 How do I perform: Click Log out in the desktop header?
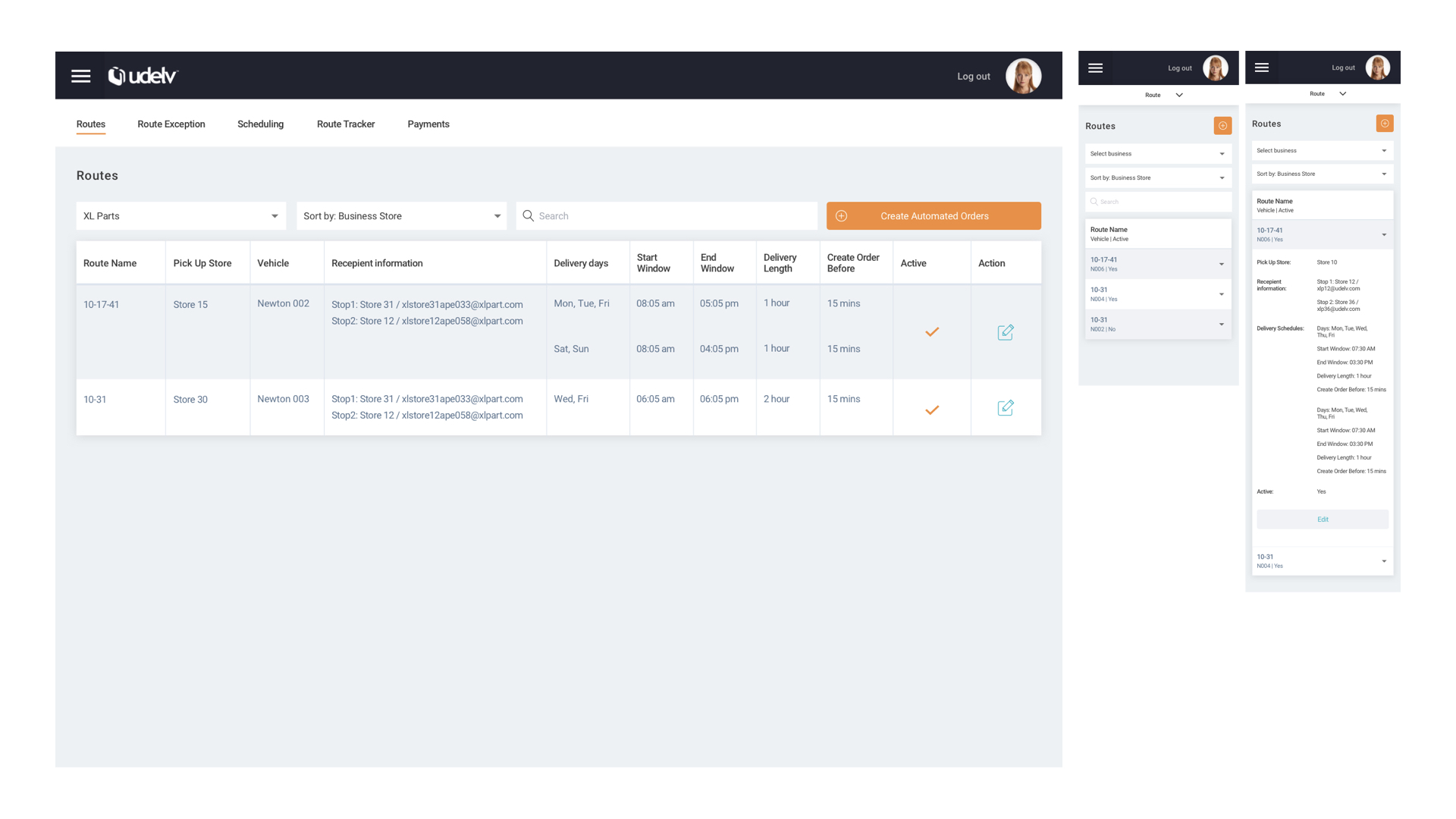(974, 77)
